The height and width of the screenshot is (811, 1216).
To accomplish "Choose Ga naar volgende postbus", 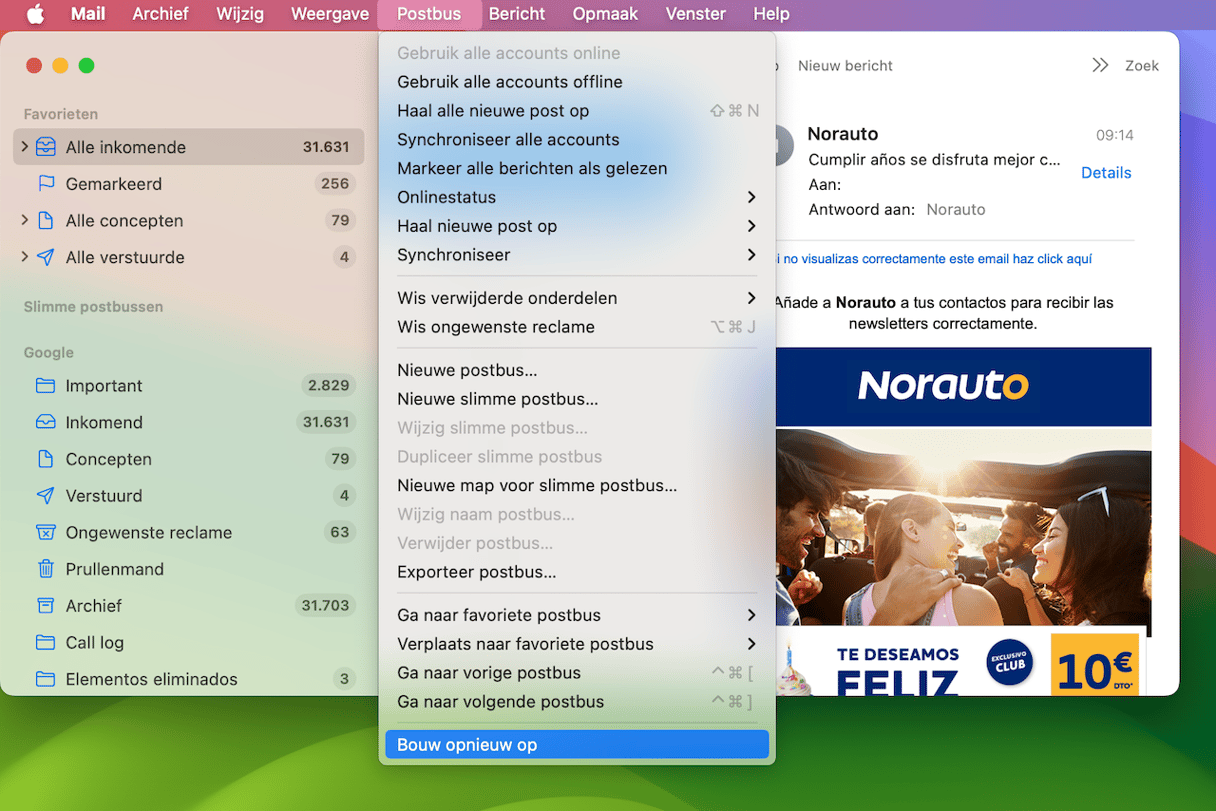I will (577, 702).
